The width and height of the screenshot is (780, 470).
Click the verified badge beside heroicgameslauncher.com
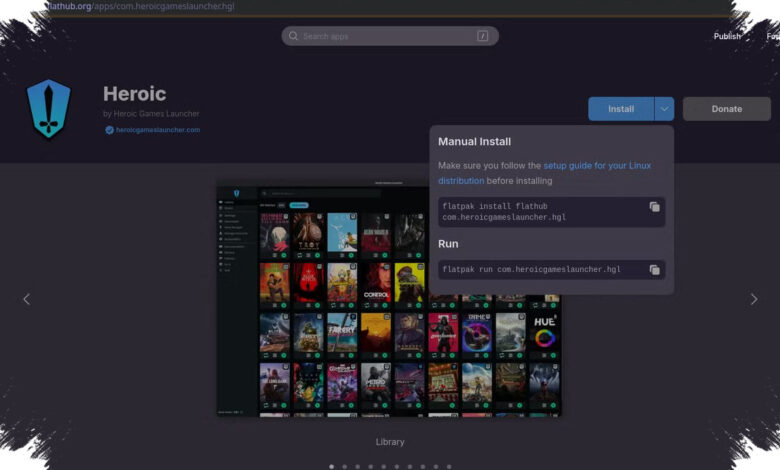tap(109, 130)
